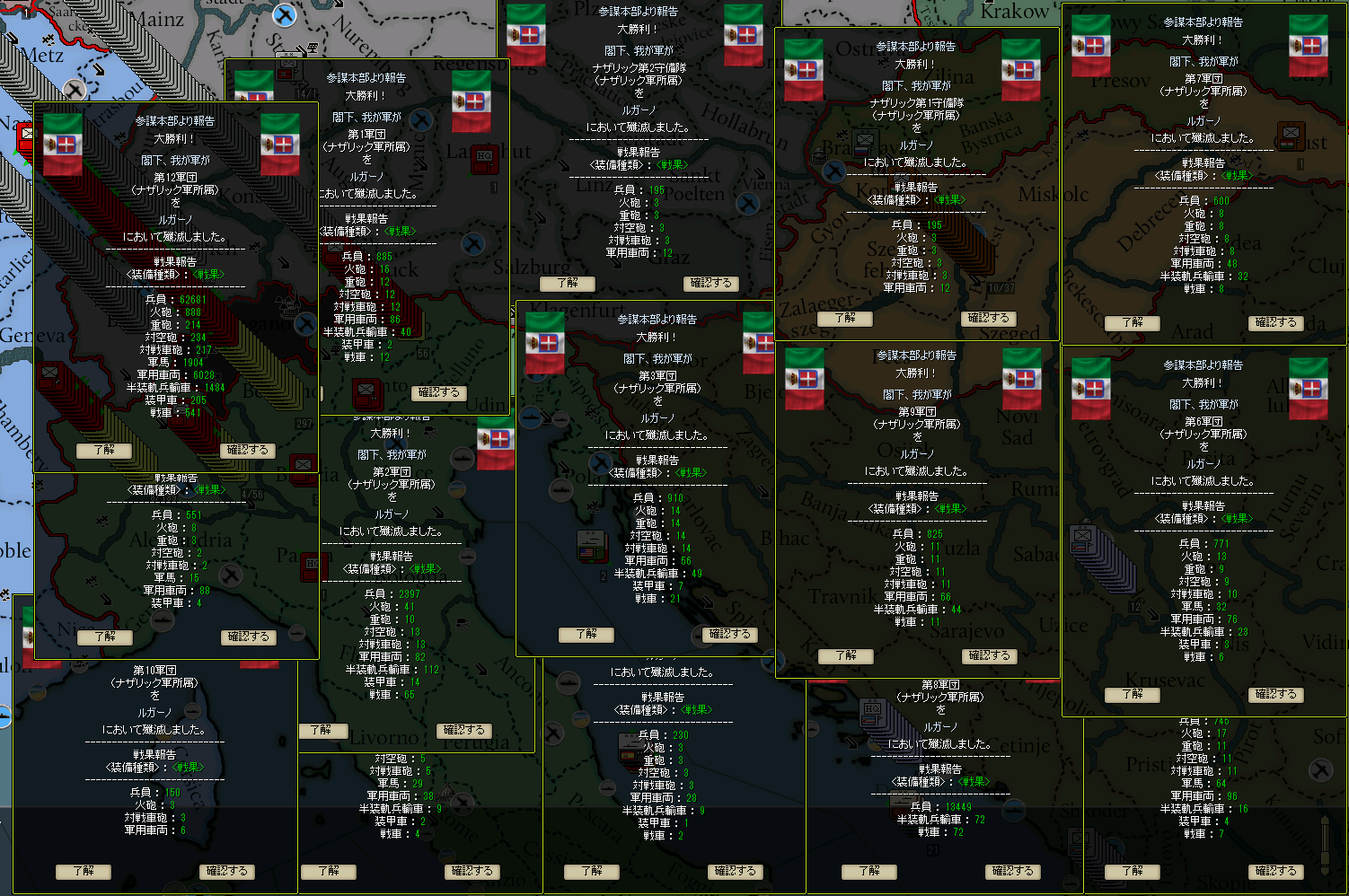Viewport: 1349px width, 896px height.
Task: Click 確認する in the 軍馬 29 report
Action: pyautogui.click(x=472, y=871)
